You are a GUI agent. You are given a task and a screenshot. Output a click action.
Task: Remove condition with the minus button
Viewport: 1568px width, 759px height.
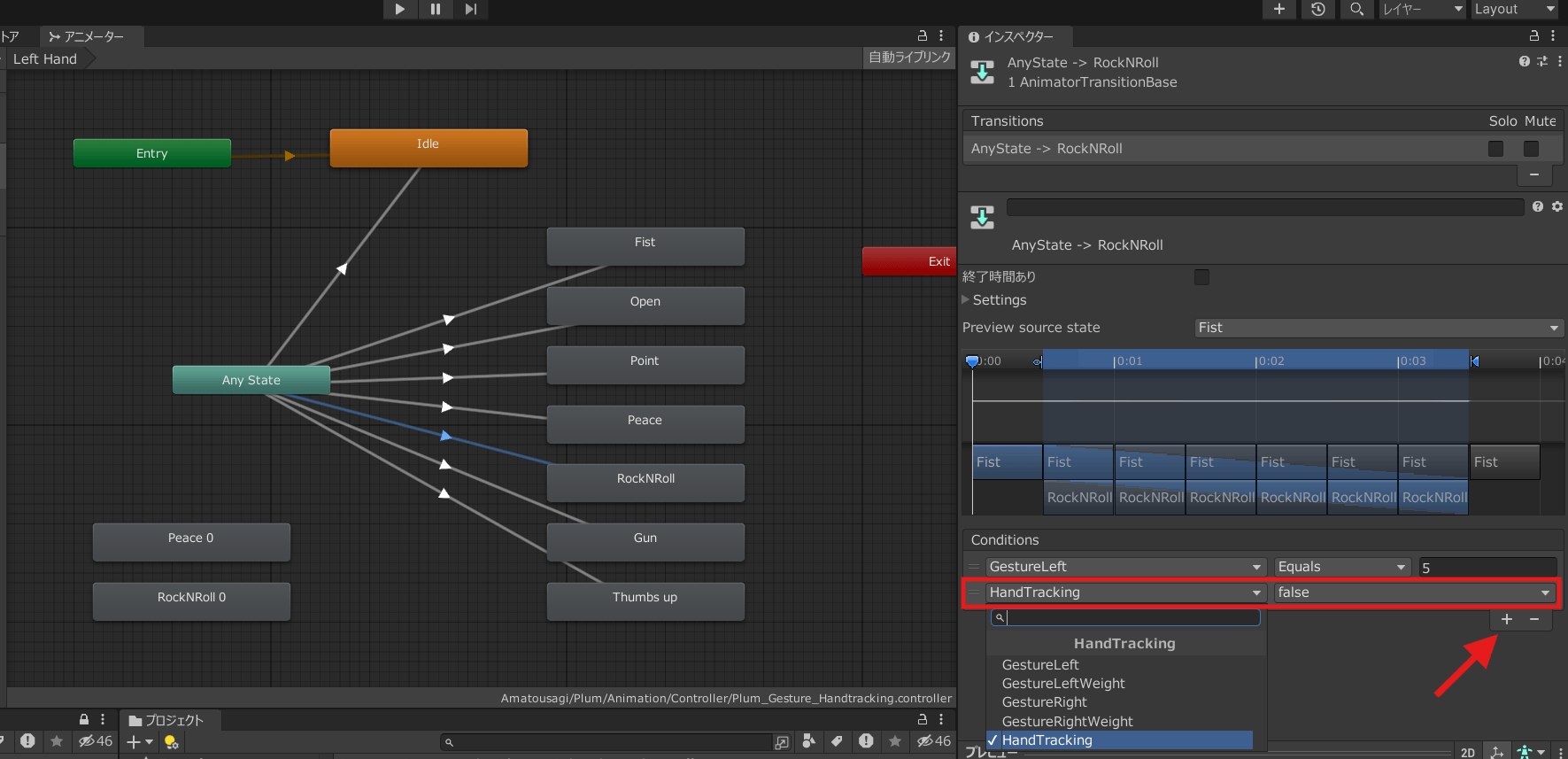pos(1534,619)
